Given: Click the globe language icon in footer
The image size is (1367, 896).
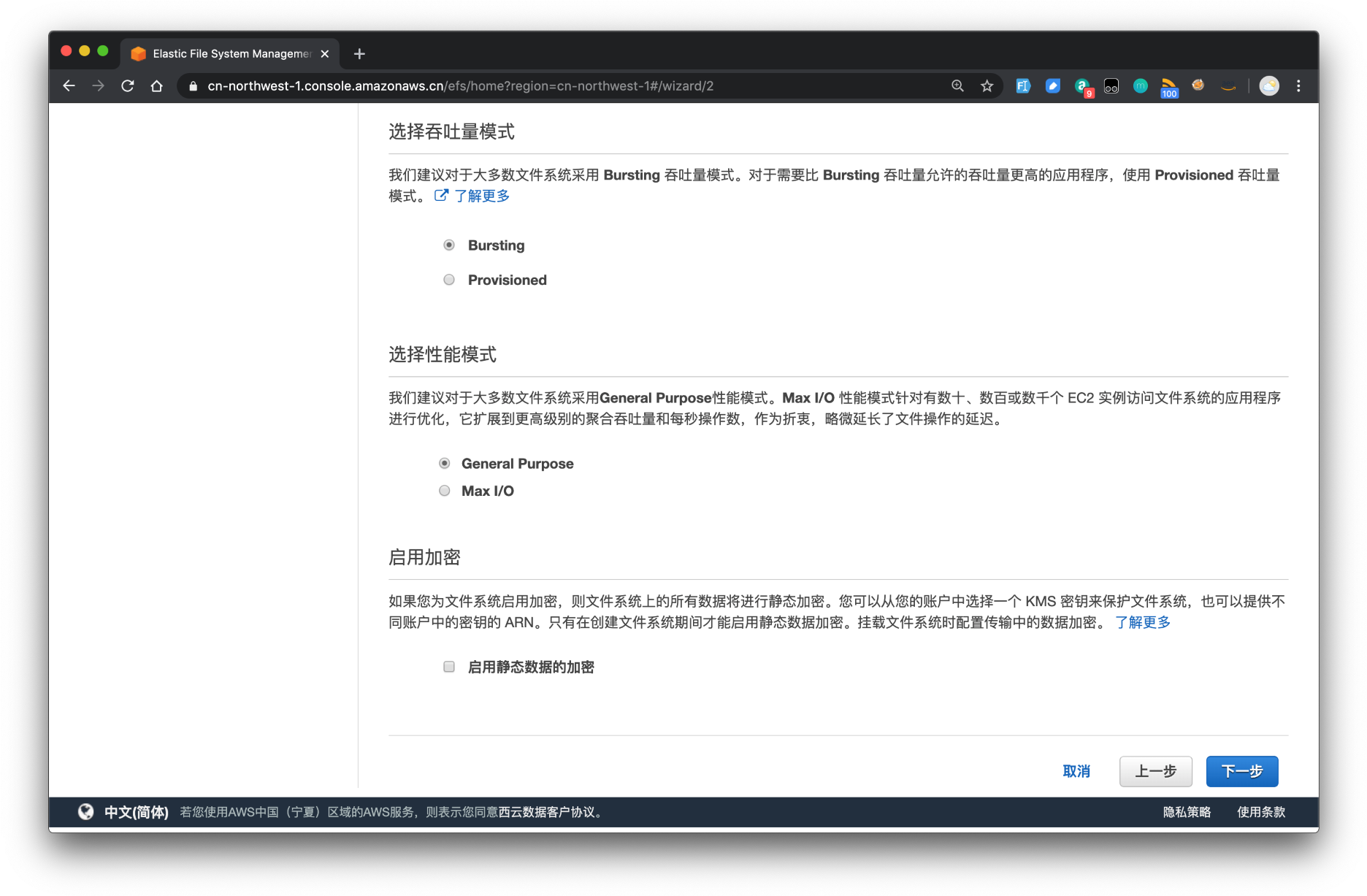Looking at the screenshot, I should point(86,811).
